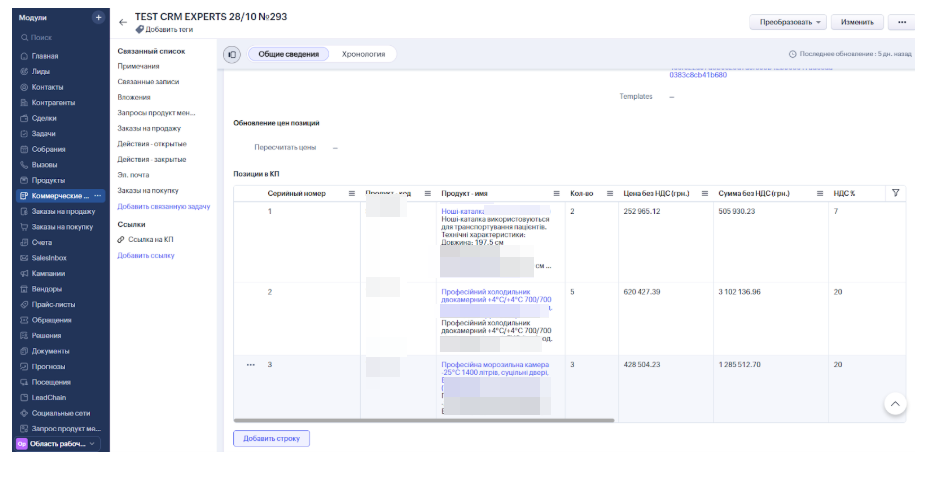The height and width of the screenshot is (477, 929).
Task: Select Действия - открытые in related list
Action: pos(152,144)
